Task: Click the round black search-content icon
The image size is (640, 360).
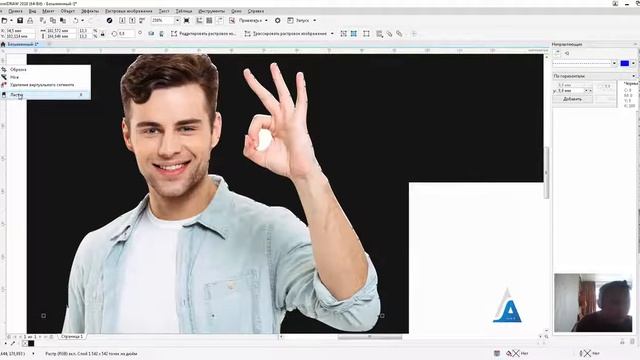Action: tap(109, 20)
